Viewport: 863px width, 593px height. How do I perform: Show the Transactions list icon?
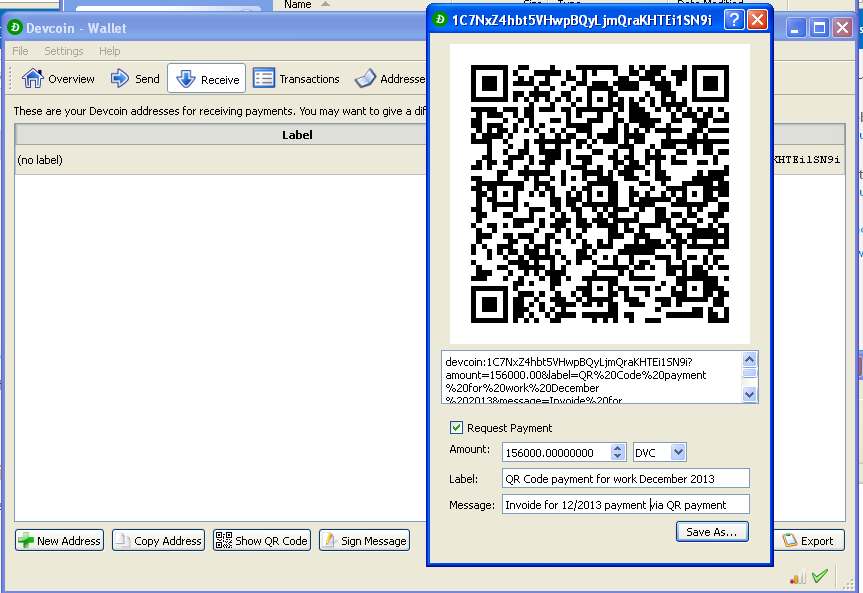point(264,79)
